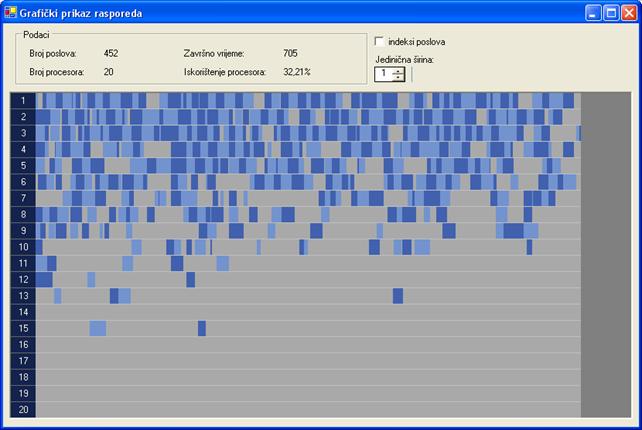This screenshot has height=430, width=642.
Task: Select the processor row header 12
Action: 23,279
